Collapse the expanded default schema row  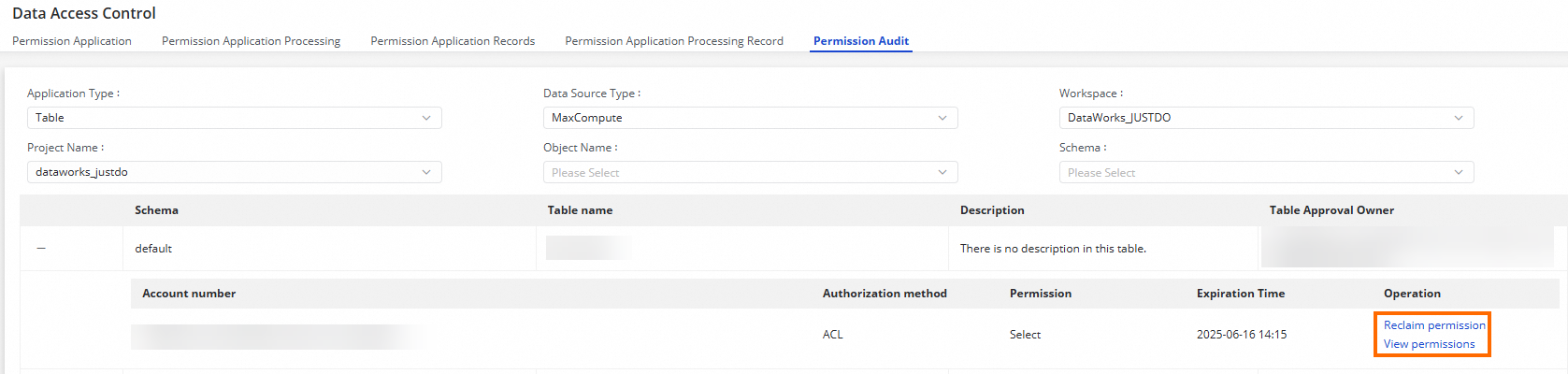coord(41,249)
